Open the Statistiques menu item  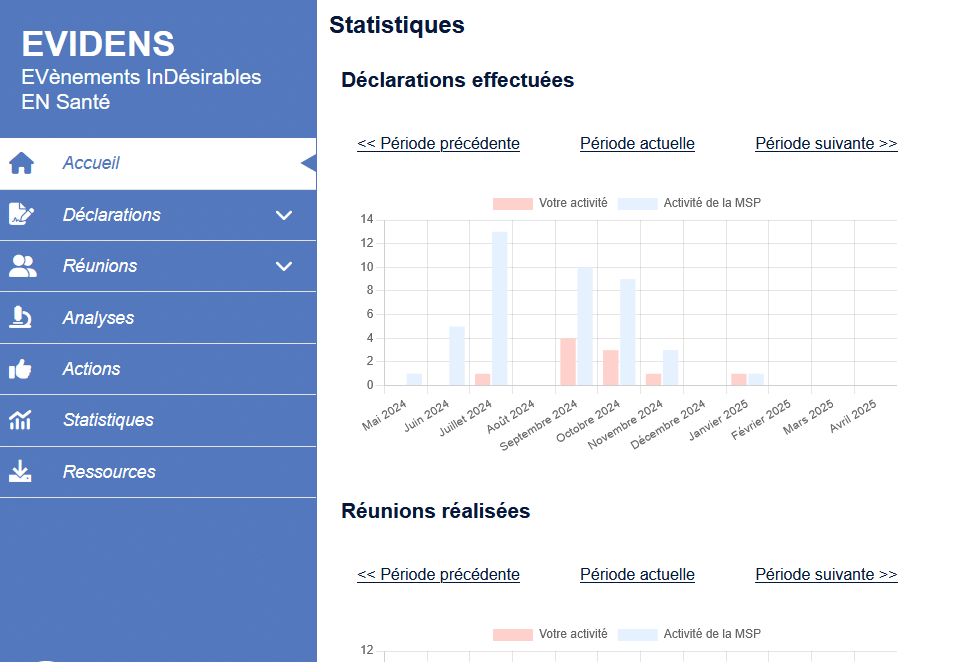[108, 420]
